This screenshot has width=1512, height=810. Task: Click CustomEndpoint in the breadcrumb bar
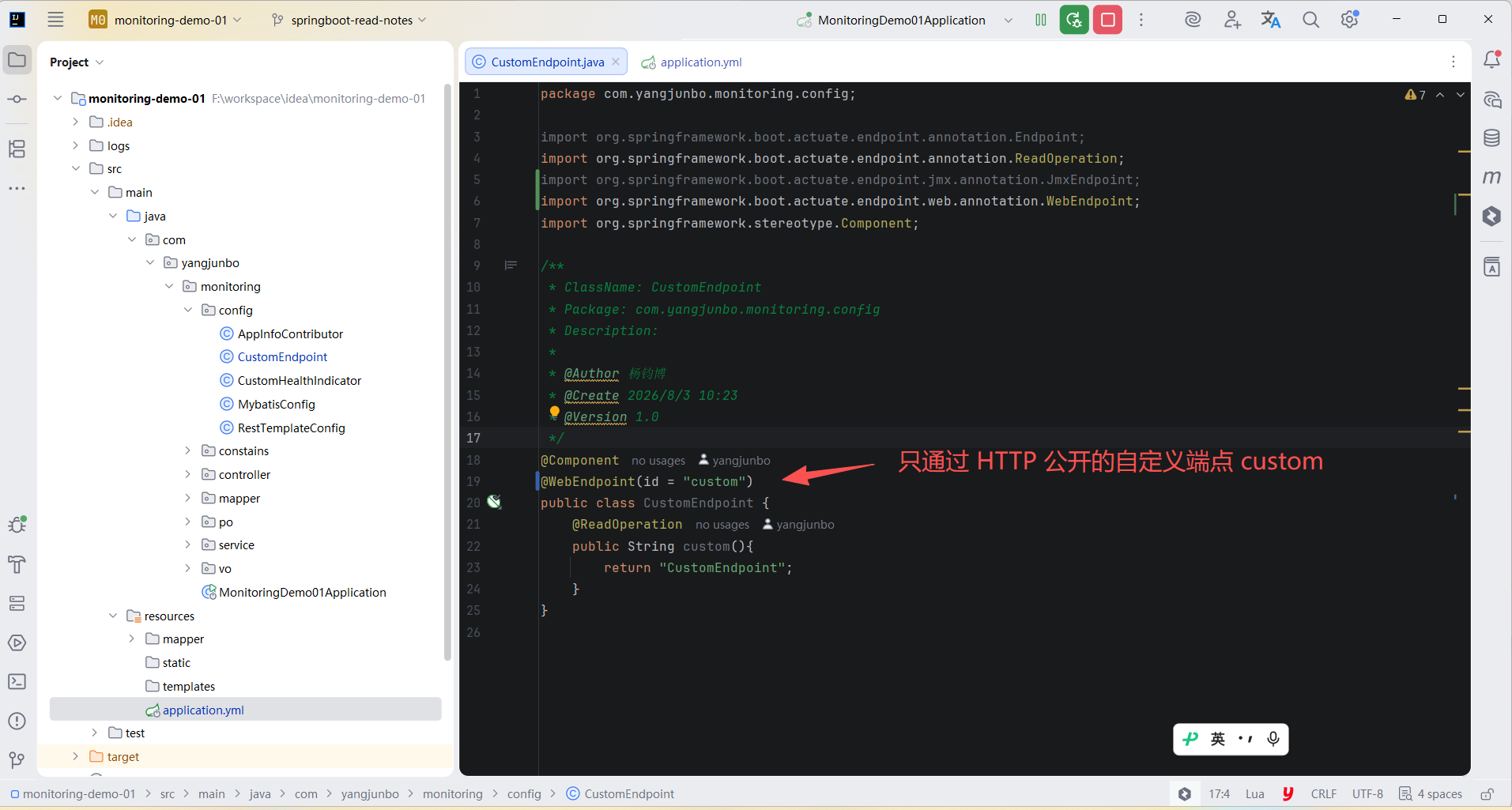(620, 794)
